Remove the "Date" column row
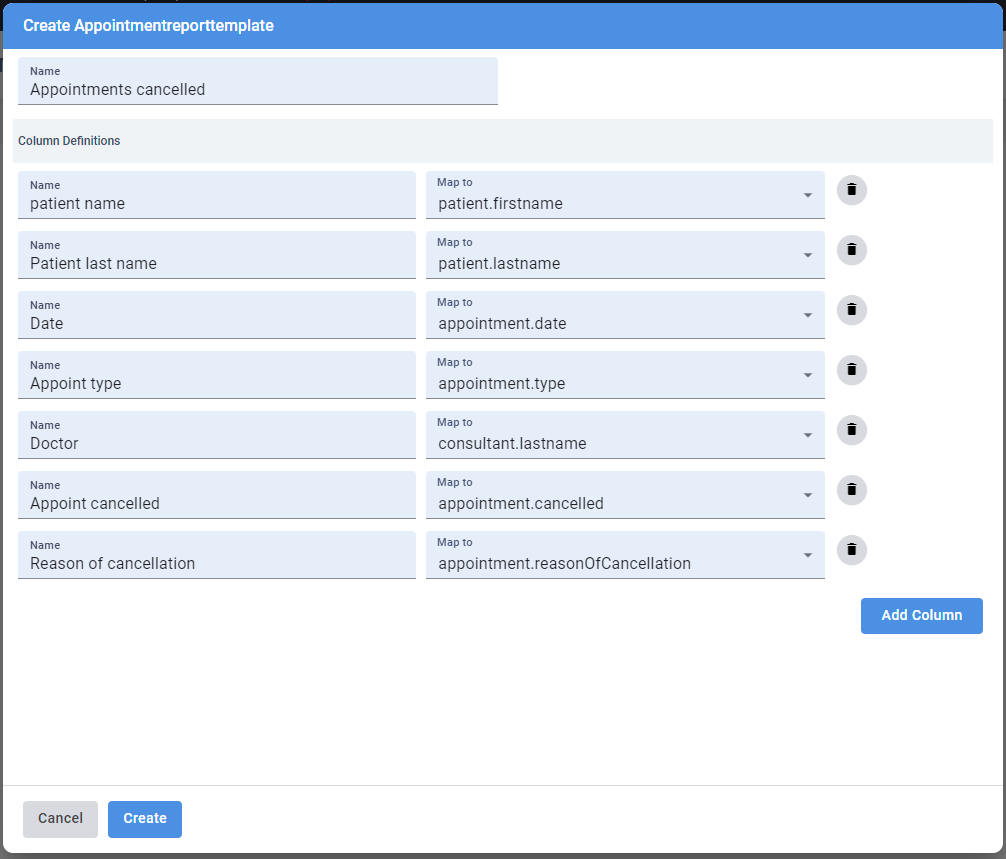This screenshot has height=859, width=1006. [851, 310]
